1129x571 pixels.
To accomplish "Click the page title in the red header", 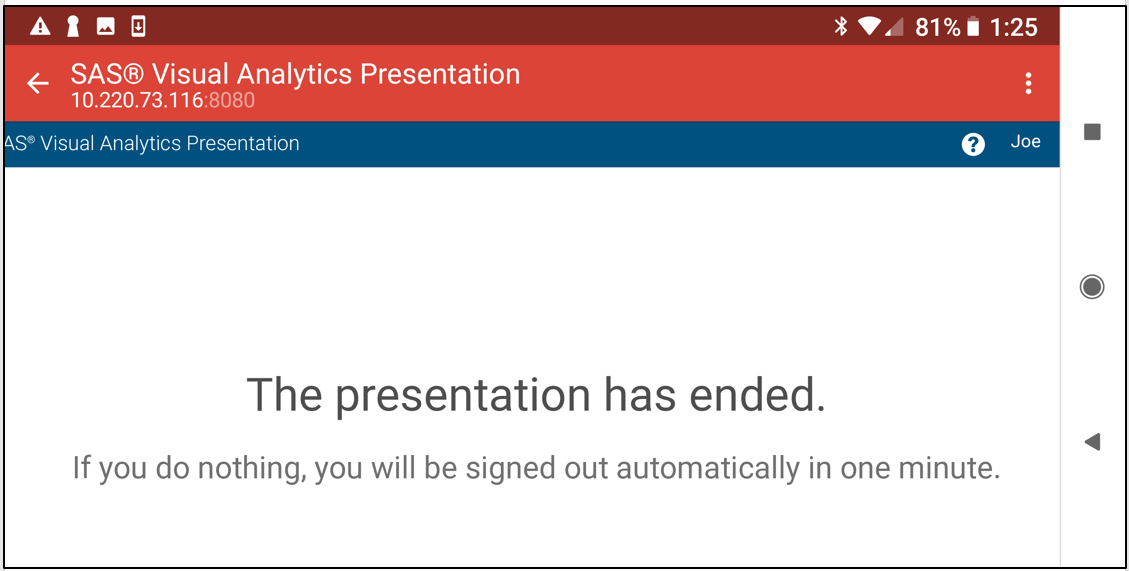I will pyautogui.click(x=295, y=74).
